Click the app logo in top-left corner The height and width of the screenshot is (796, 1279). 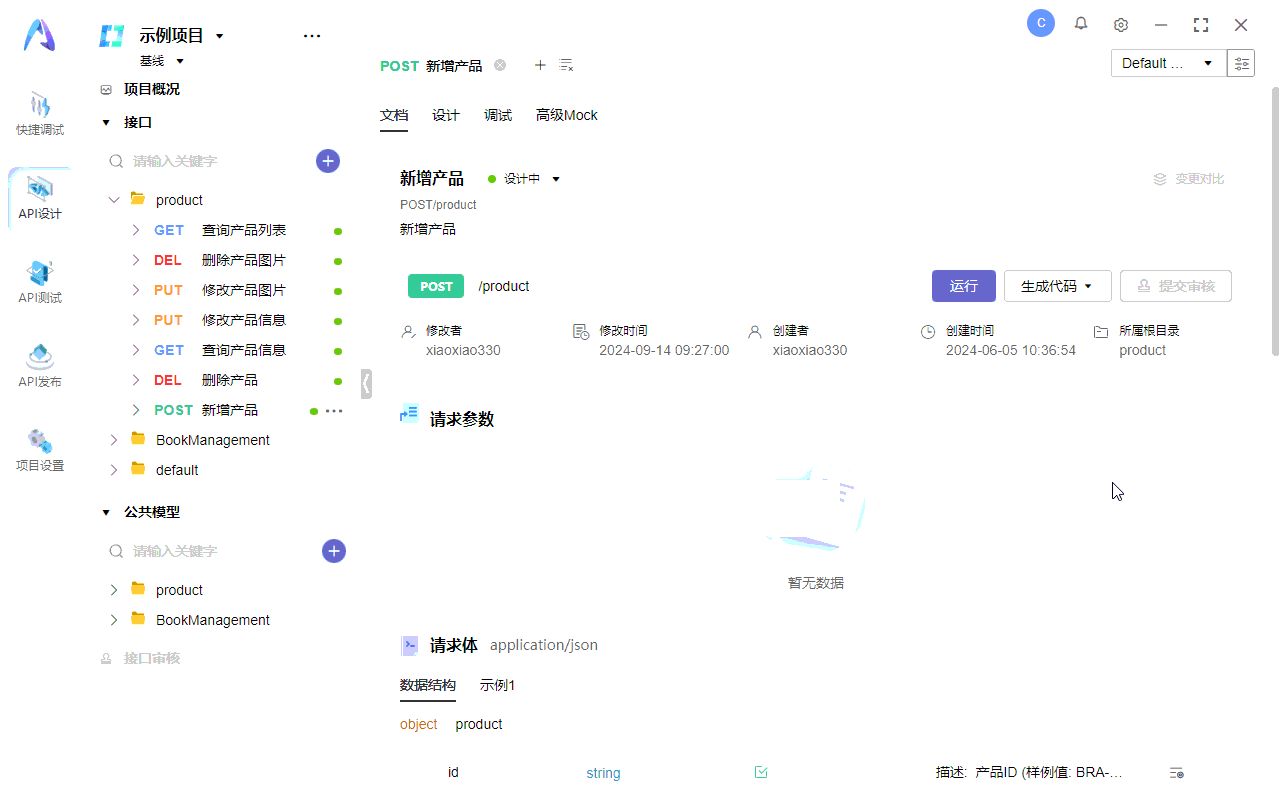tap(40, 35)
